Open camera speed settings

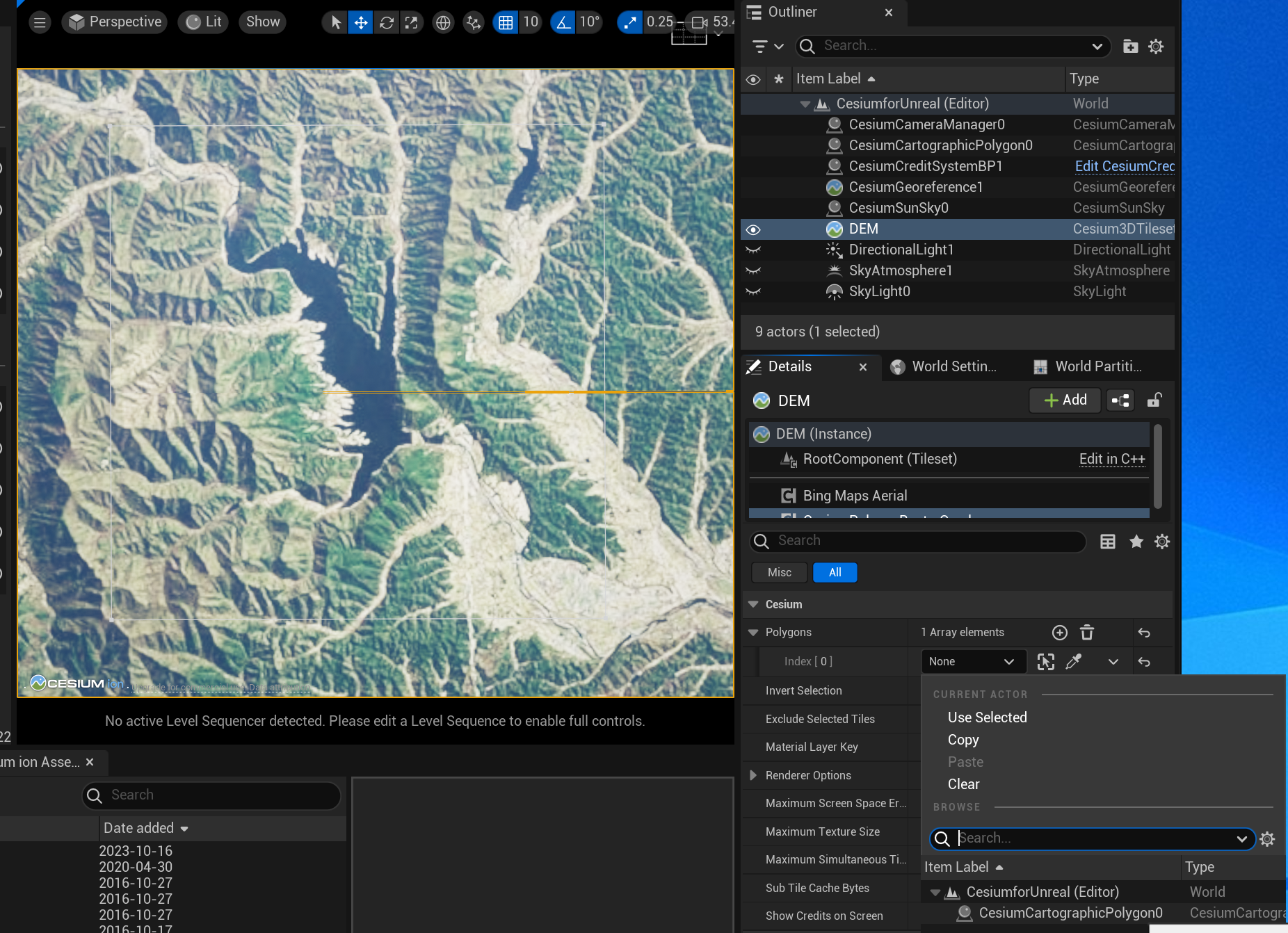(711, 22)
